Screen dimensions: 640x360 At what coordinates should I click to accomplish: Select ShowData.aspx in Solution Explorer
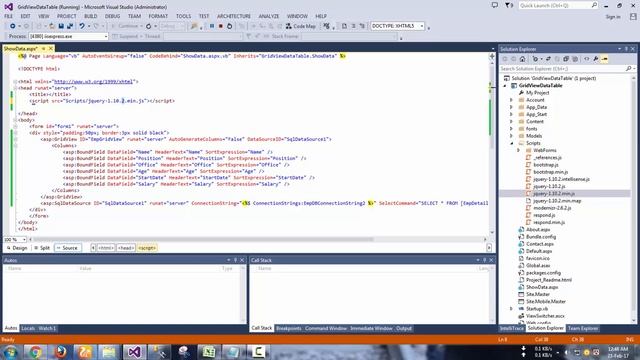pos(542,287)
